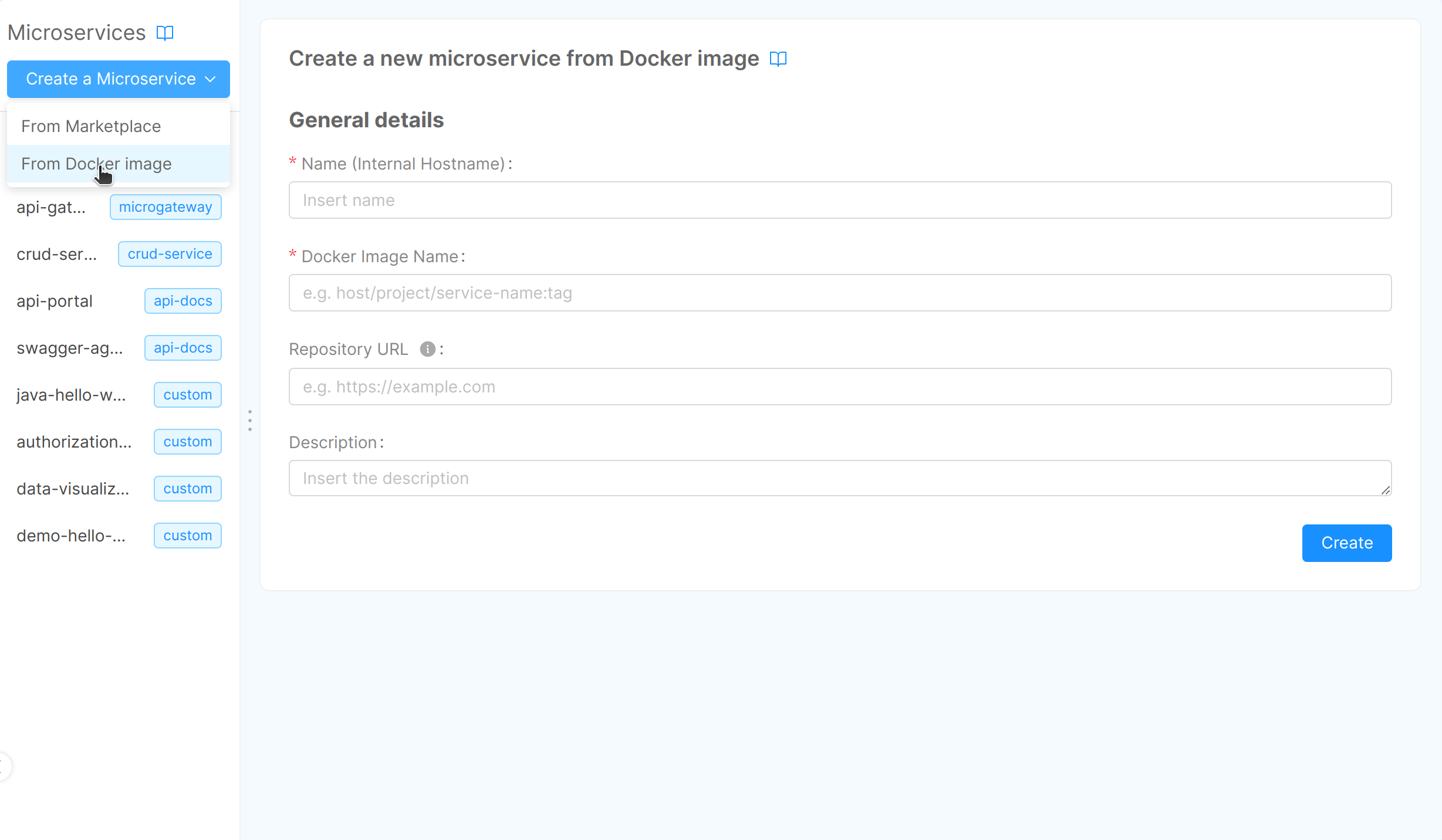Select the crud-service tag in the sidebar
This screenshot has width=1442, height=840.
click(169, 253)
